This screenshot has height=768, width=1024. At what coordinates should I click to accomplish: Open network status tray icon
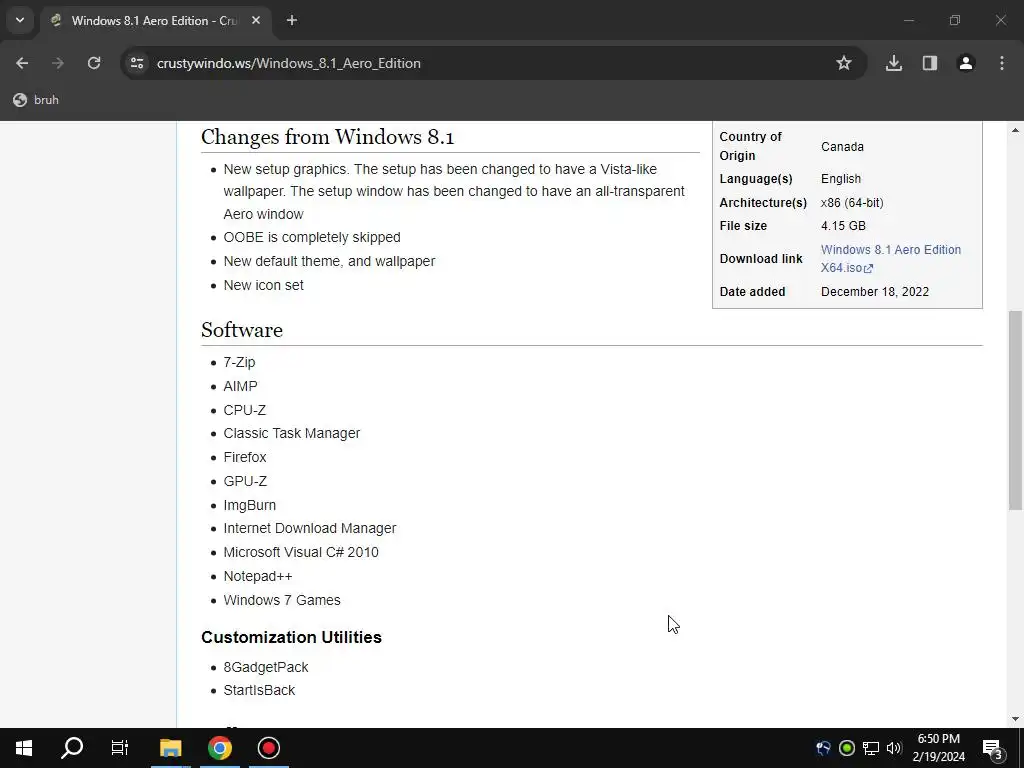pos(871,748)
